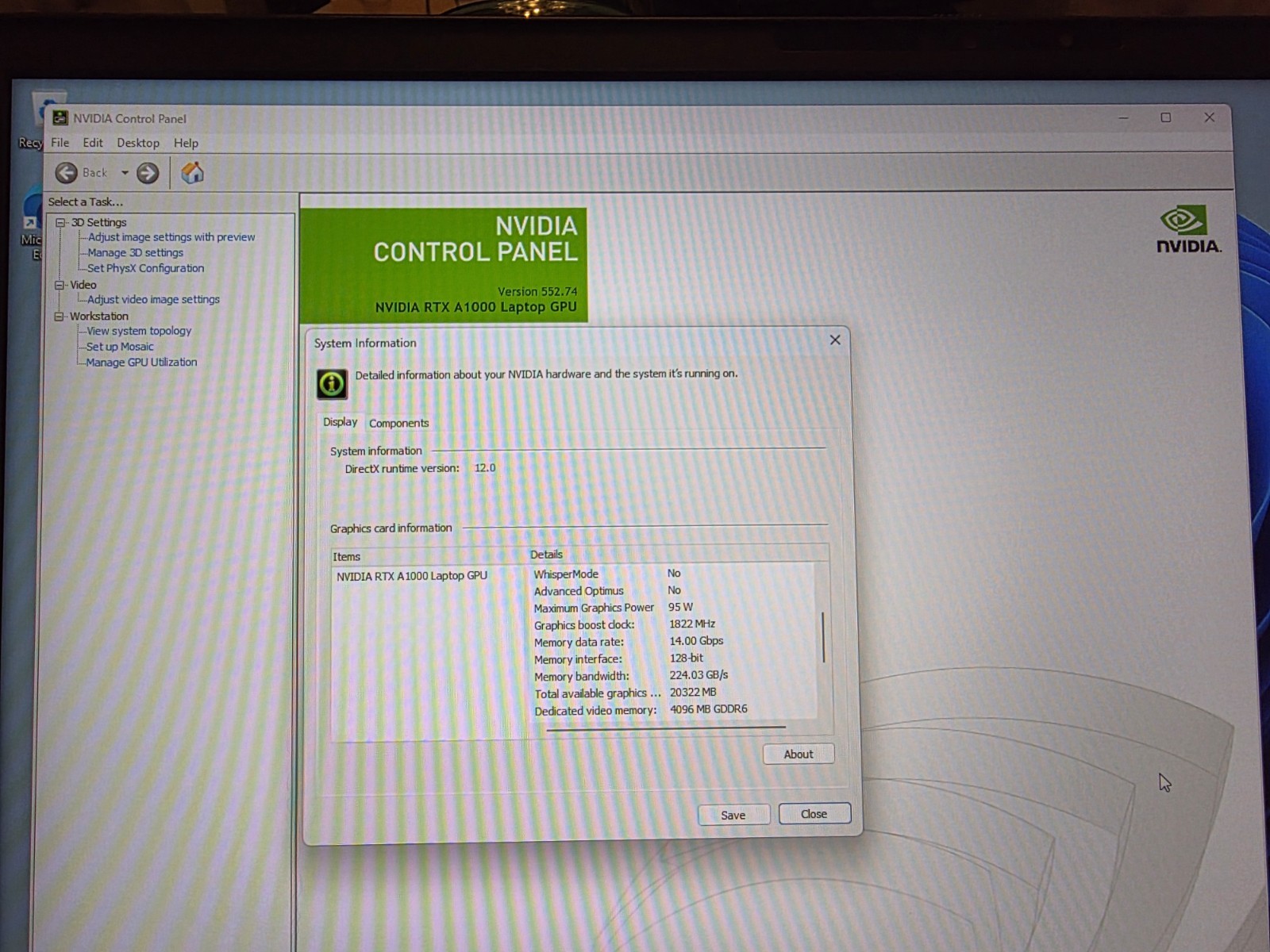Open the Home icon in toolbar
This screenshot has width=1270, height=952.
pyautogui.click(x=193, y=172)
